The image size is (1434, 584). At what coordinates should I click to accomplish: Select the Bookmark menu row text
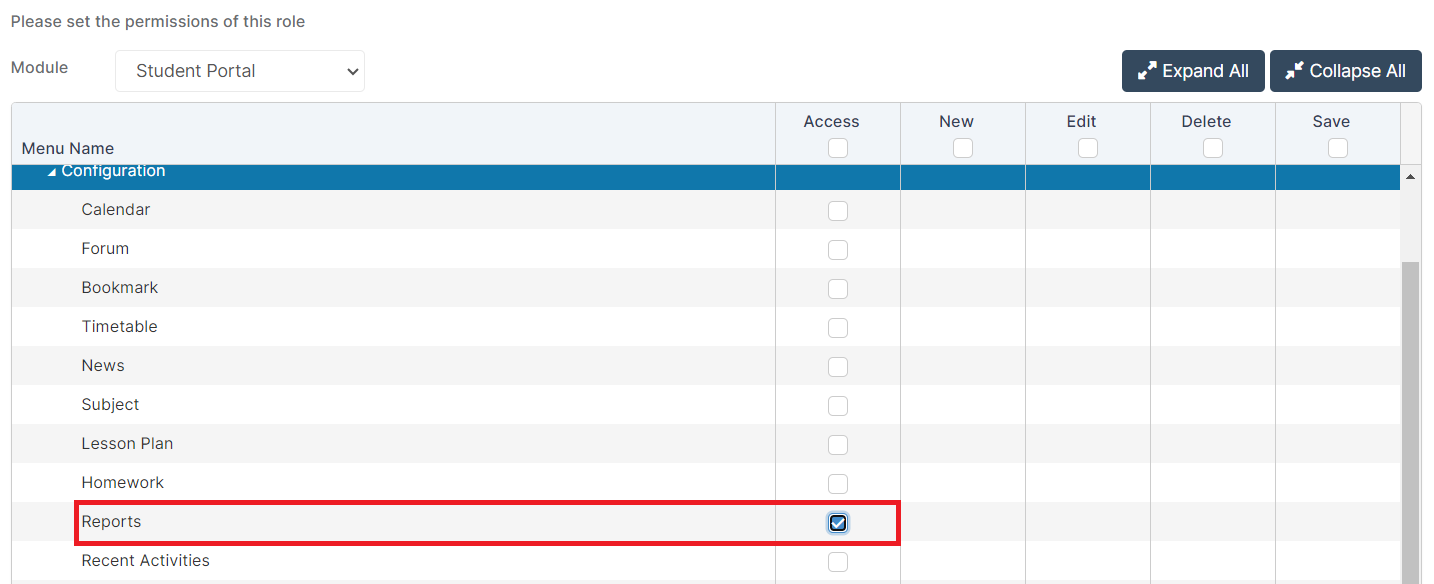(120, 288)
